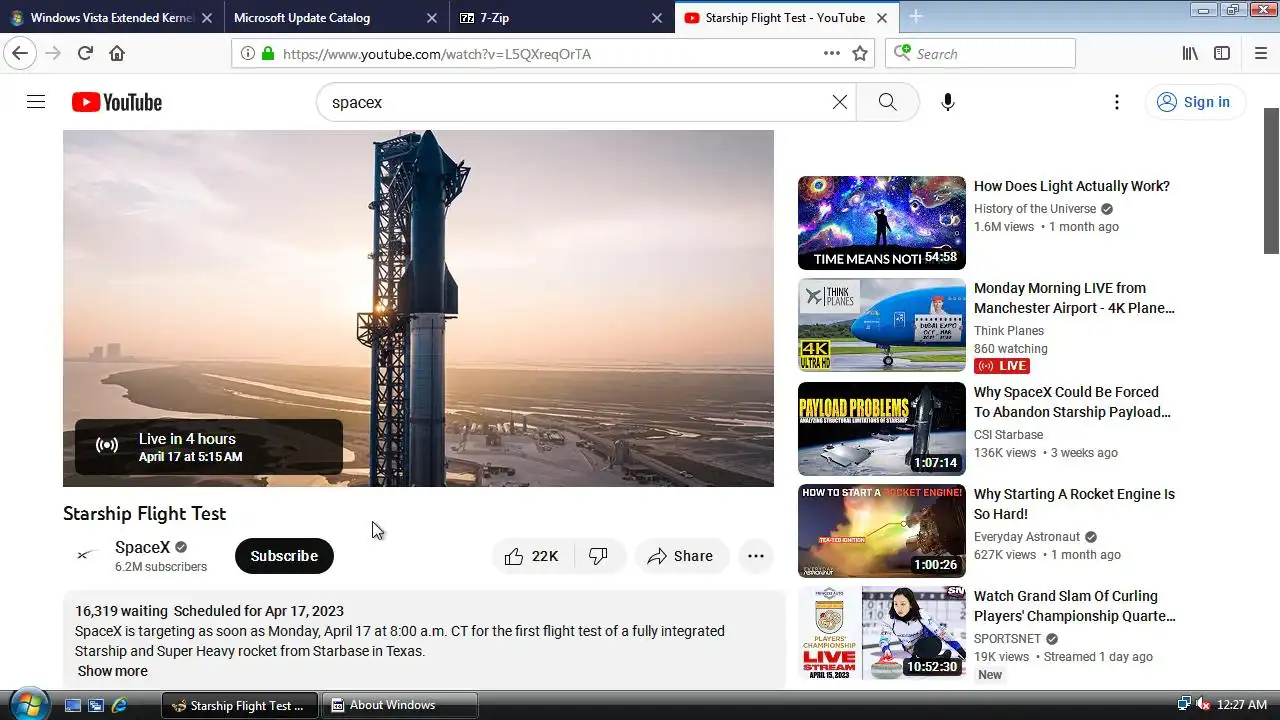Open the Payload Problems video thumbnail

pos(882,428)
